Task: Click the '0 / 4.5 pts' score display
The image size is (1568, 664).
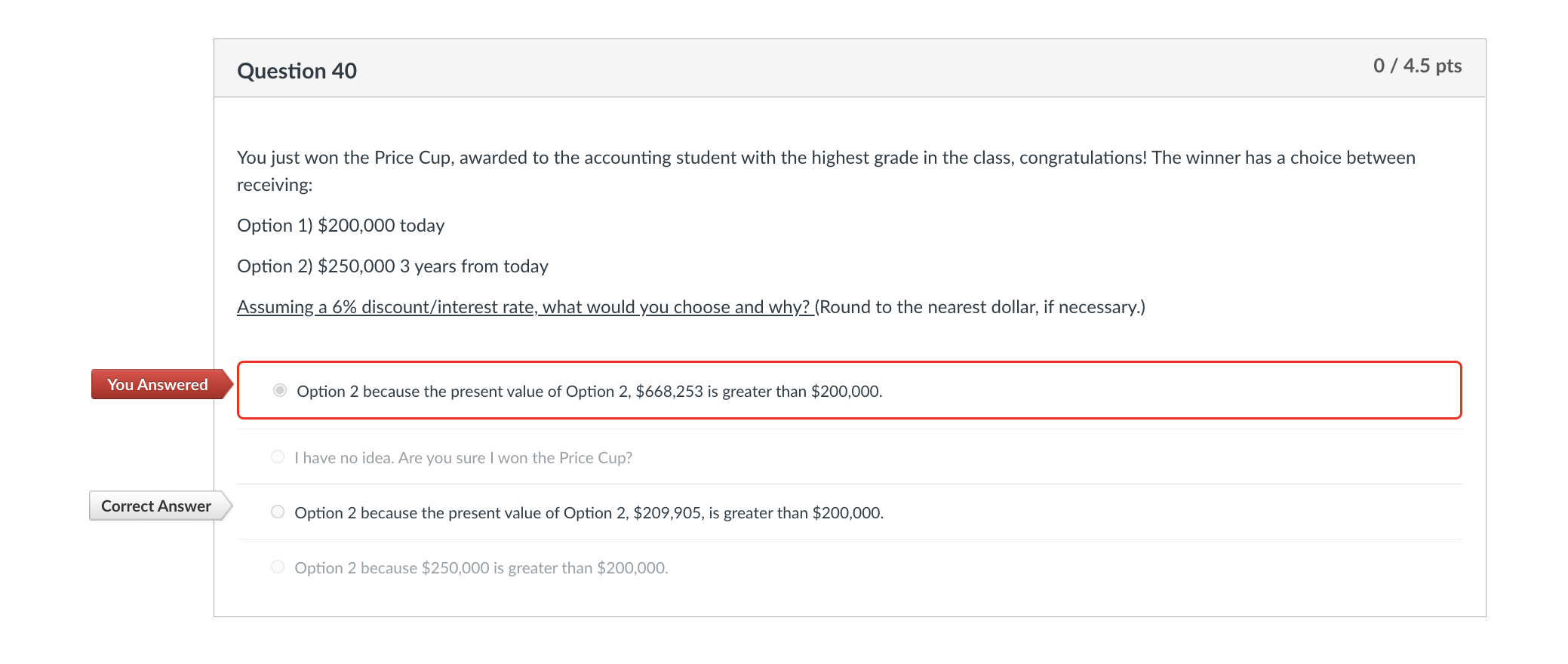Action: pos(1417,66)
